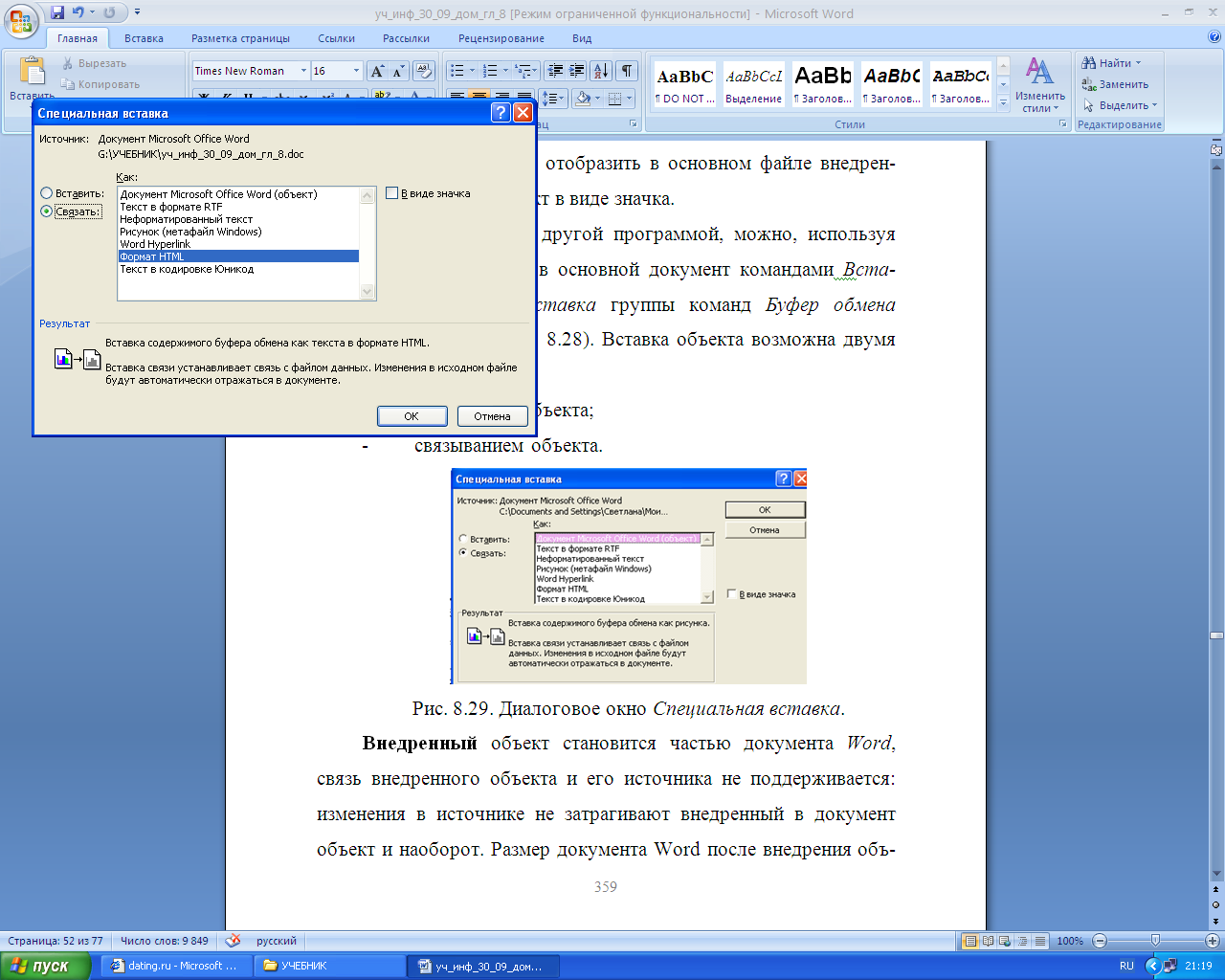1225x980 pixels.
Task: Open the Word Help question mark icon
Action: pos(1214,37)
